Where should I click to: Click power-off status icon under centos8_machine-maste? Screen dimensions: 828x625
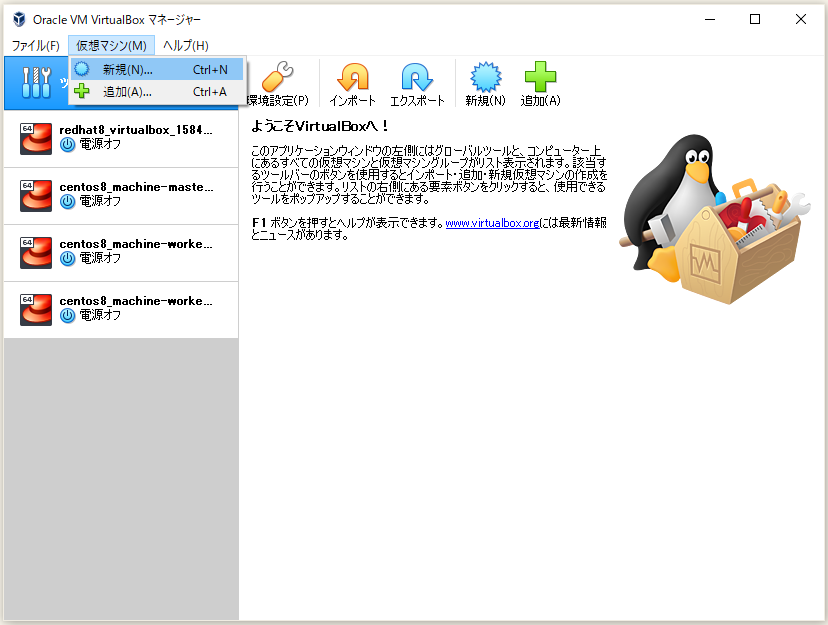click(67, 202)
